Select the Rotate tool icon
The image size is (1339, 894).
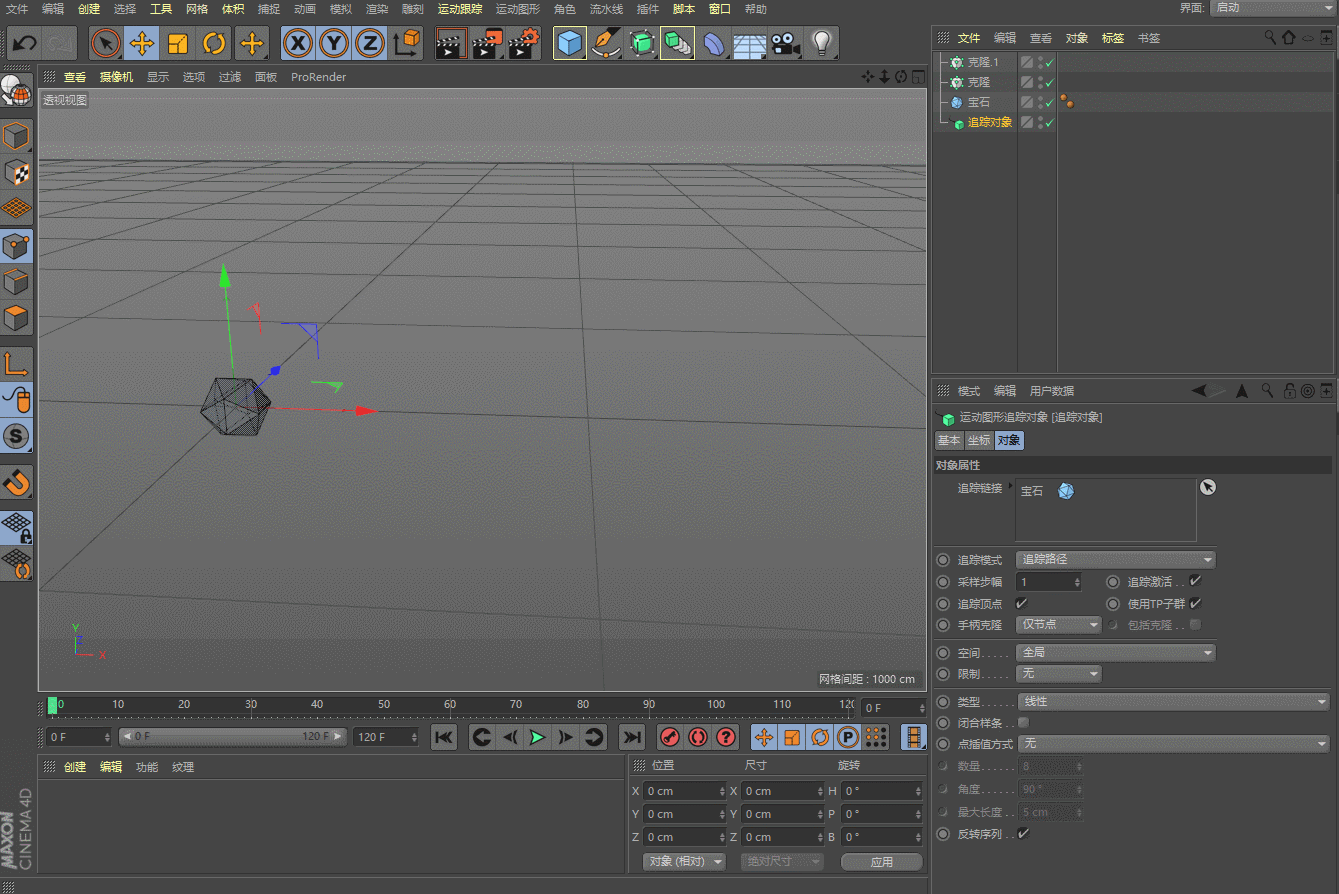[x=214, y=43]
